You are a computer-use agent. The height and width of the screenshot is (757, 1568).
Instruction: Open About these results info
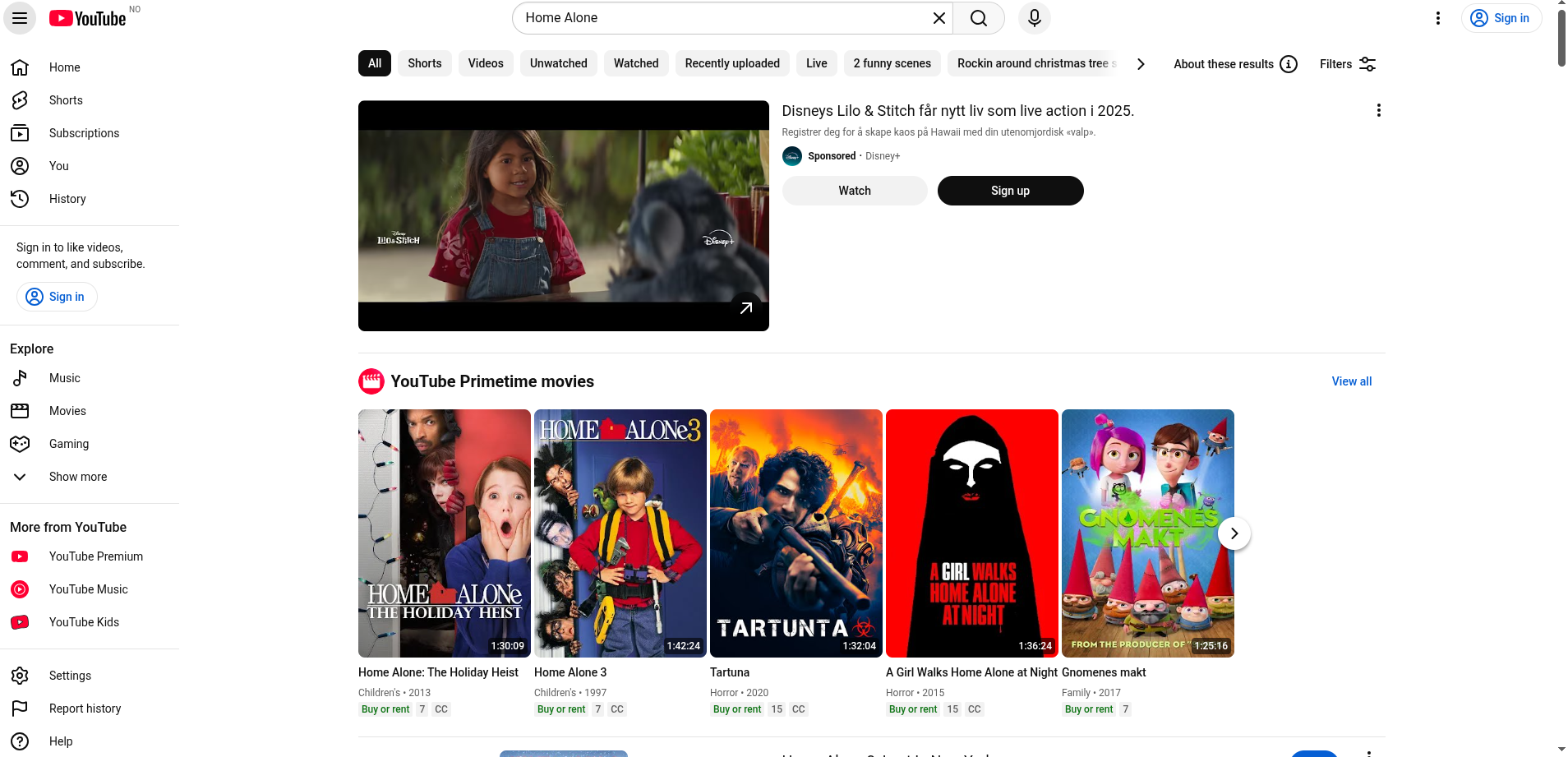click(x=1235, y=64)
